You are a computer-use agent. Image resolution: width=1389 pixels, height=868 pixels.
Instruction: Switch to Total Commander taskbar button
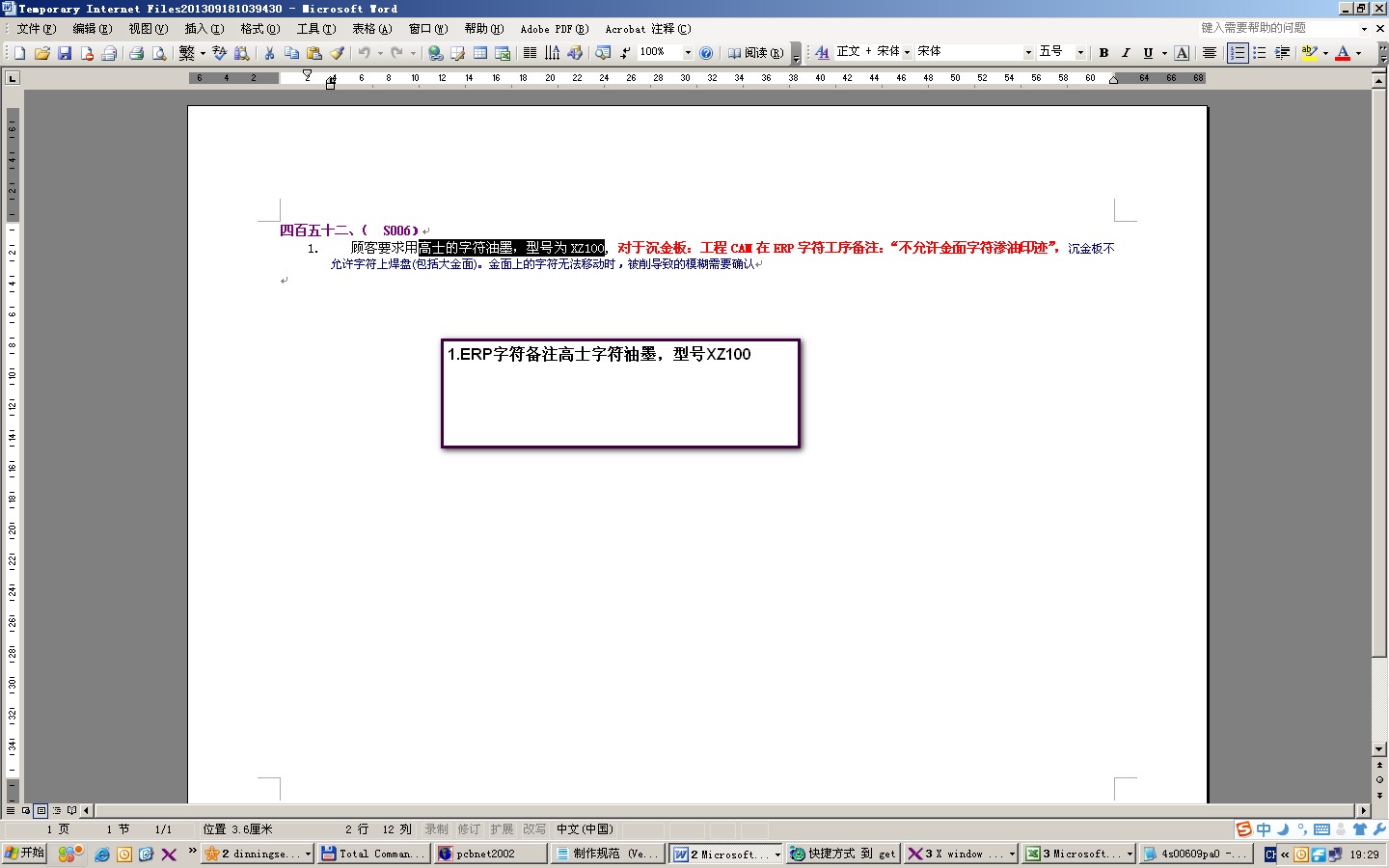373,854
